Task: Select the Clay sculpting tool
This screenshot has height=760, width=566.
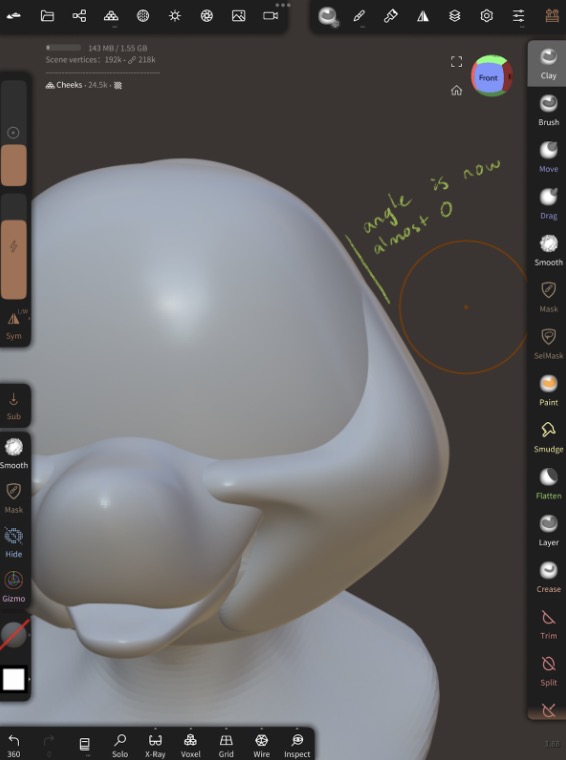Action: coord(548,63)
